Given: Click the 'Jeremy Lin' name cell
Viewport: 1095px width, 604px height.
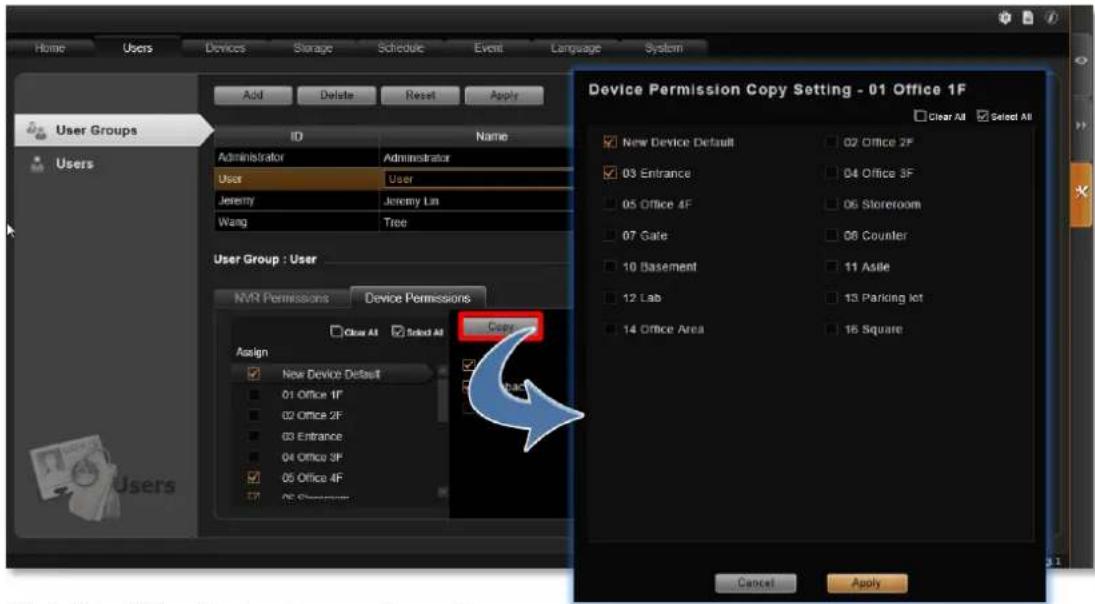Looking at the screenshot, I should coord(476,201).
